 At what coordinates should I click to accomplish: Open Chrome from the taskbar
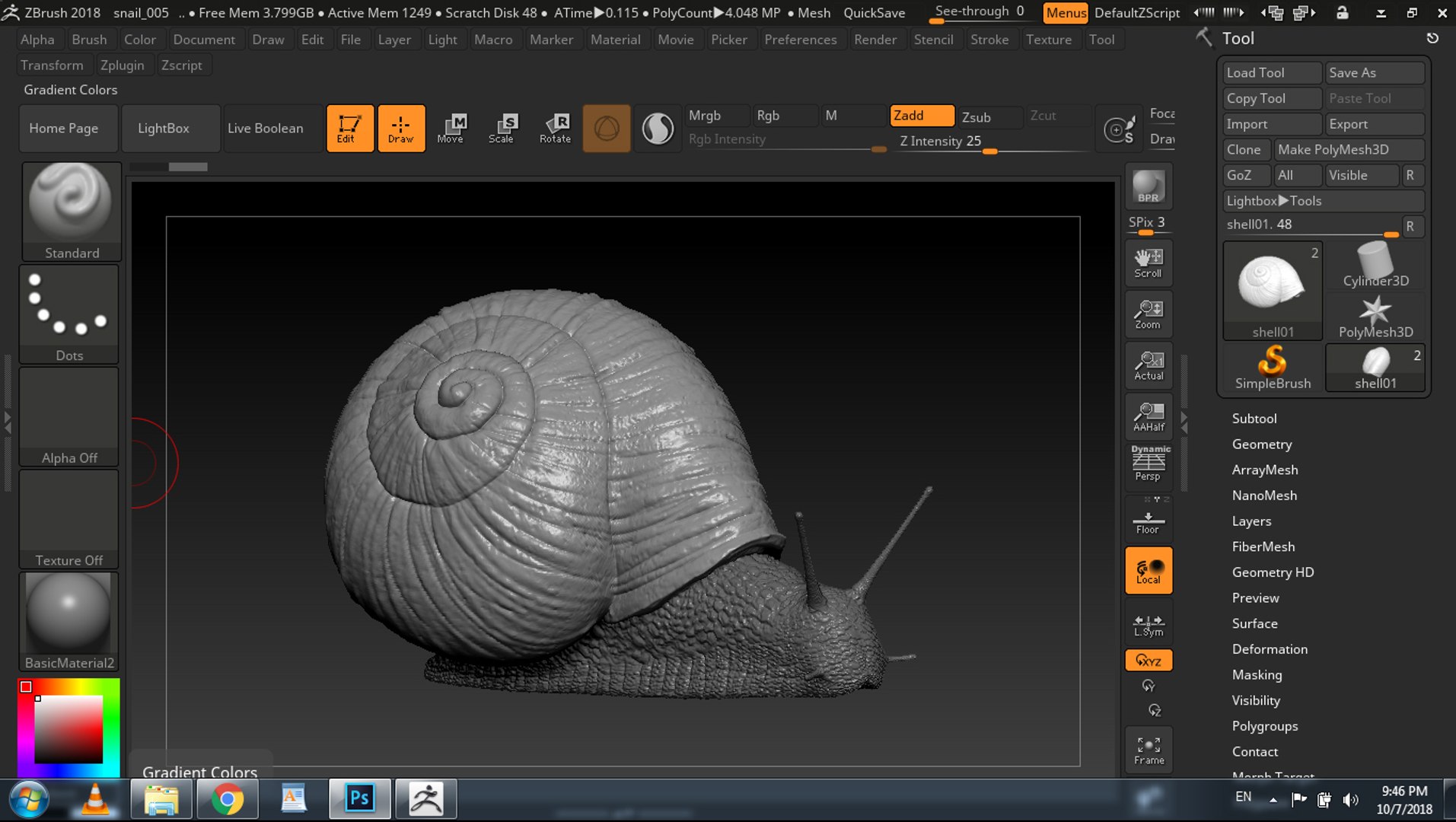tap(227, 798)
